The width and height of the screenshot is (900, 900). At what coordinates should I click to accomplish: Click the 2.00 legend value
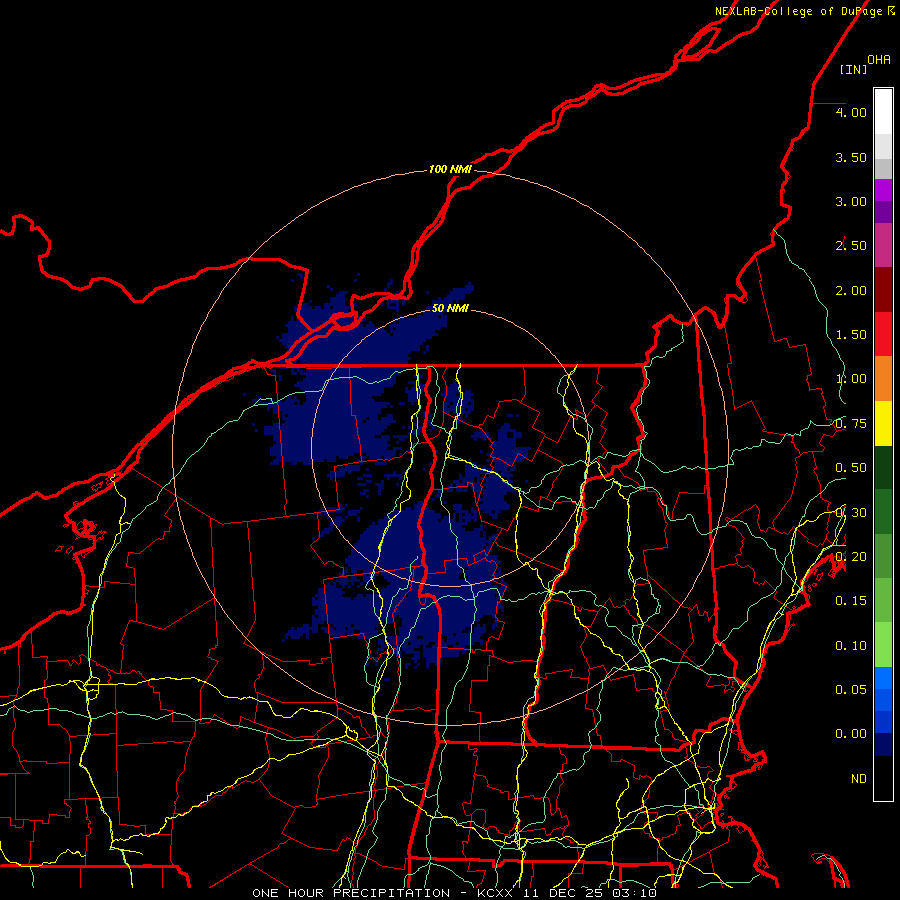(x=851, y=290)
